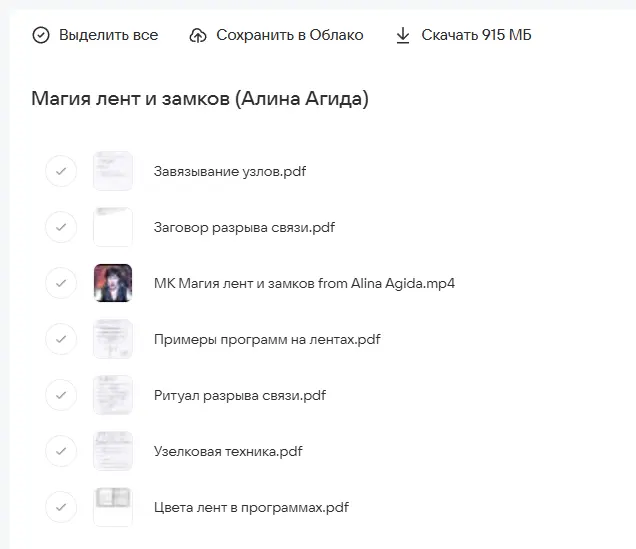The height and width of the screenshot is (549, 636).
Task: Open file Примеры программ на лентах.pdf
Action: tap(267, 339)
